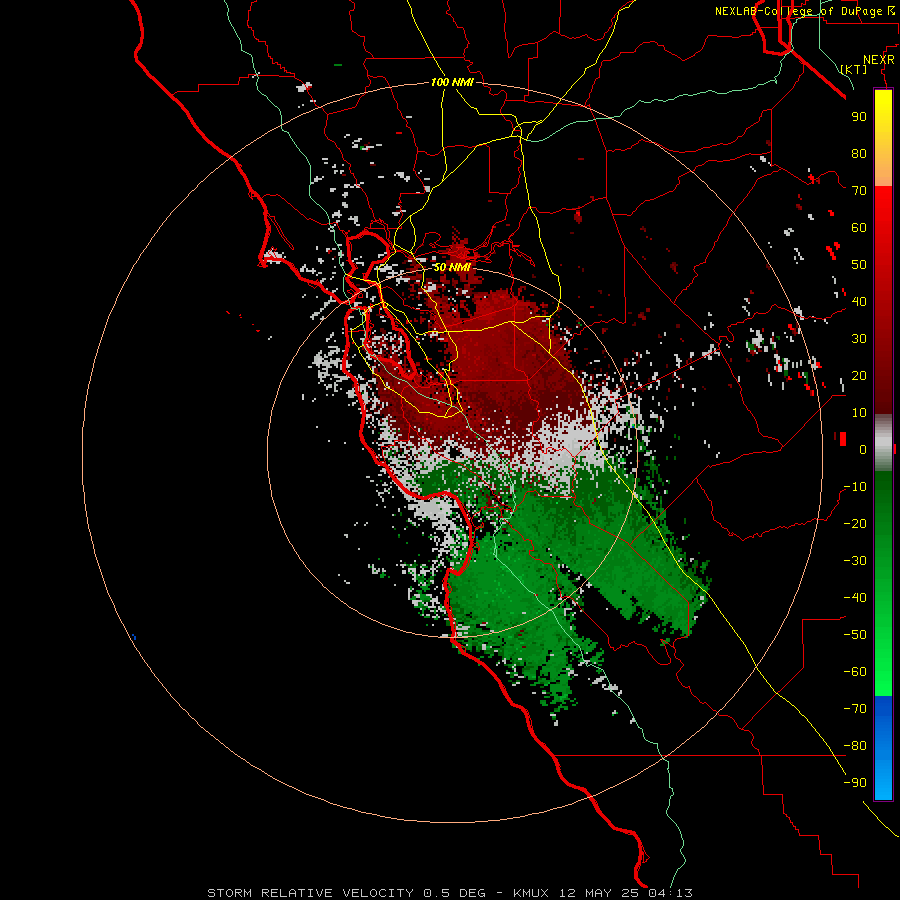Pick the -10 label on the velocity scale

tap(855, 487)
